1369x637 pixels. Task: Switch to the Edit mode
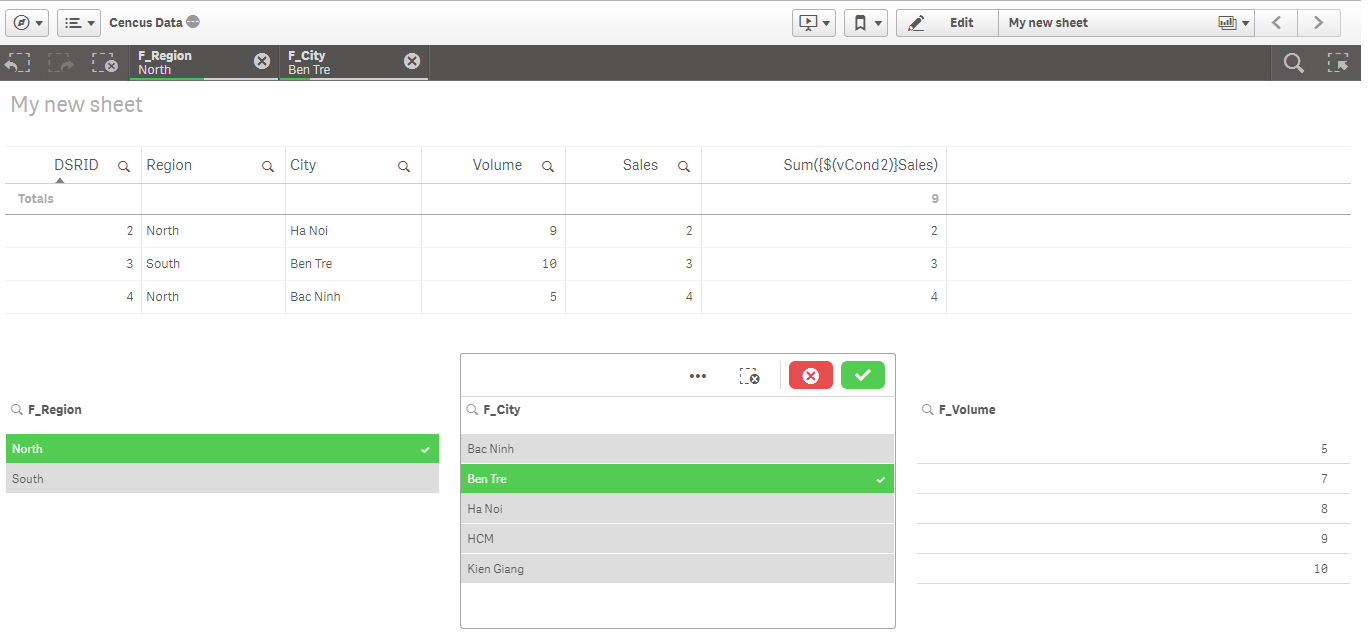[946, 22]
